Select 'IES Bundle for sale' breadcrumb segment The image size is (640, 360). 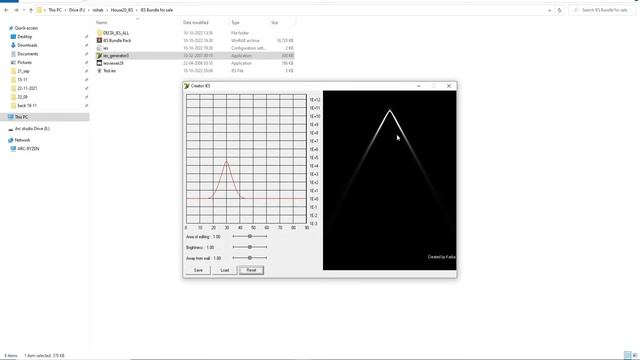coord(157,10)
